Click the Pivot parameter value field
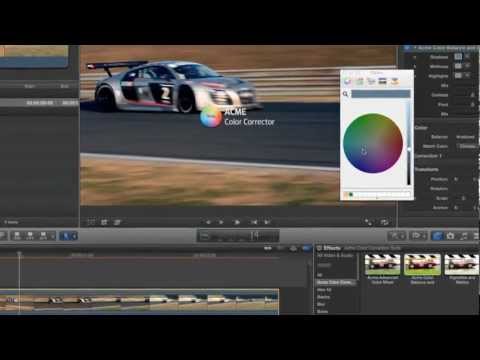480x360 pixels. click(x=472, y=104)
